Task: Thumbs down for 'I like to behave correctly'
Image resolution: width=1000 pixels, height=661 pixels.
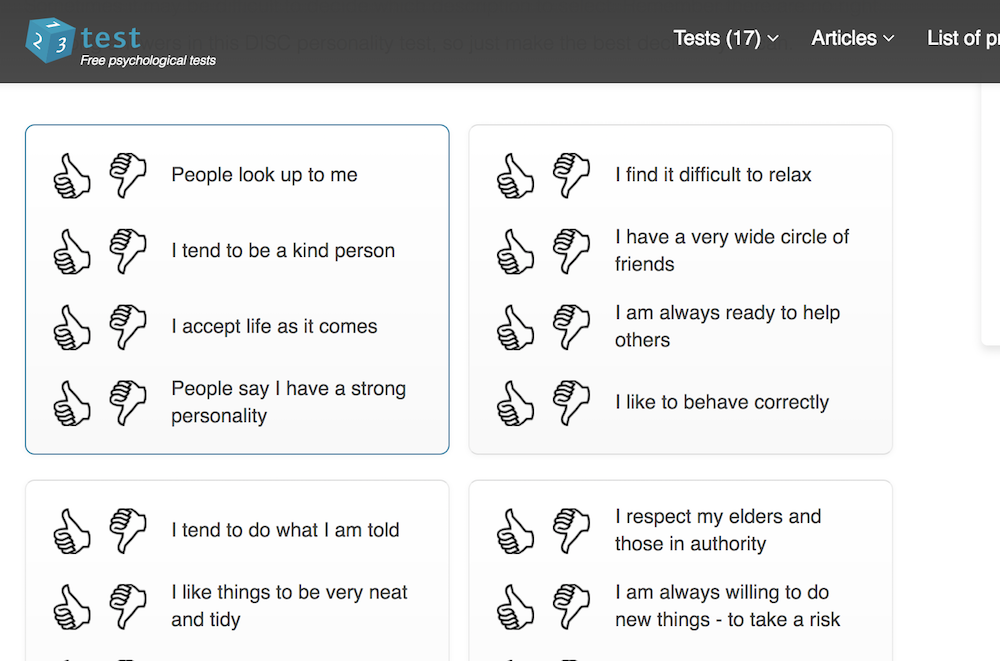Action: click(572, 403)
